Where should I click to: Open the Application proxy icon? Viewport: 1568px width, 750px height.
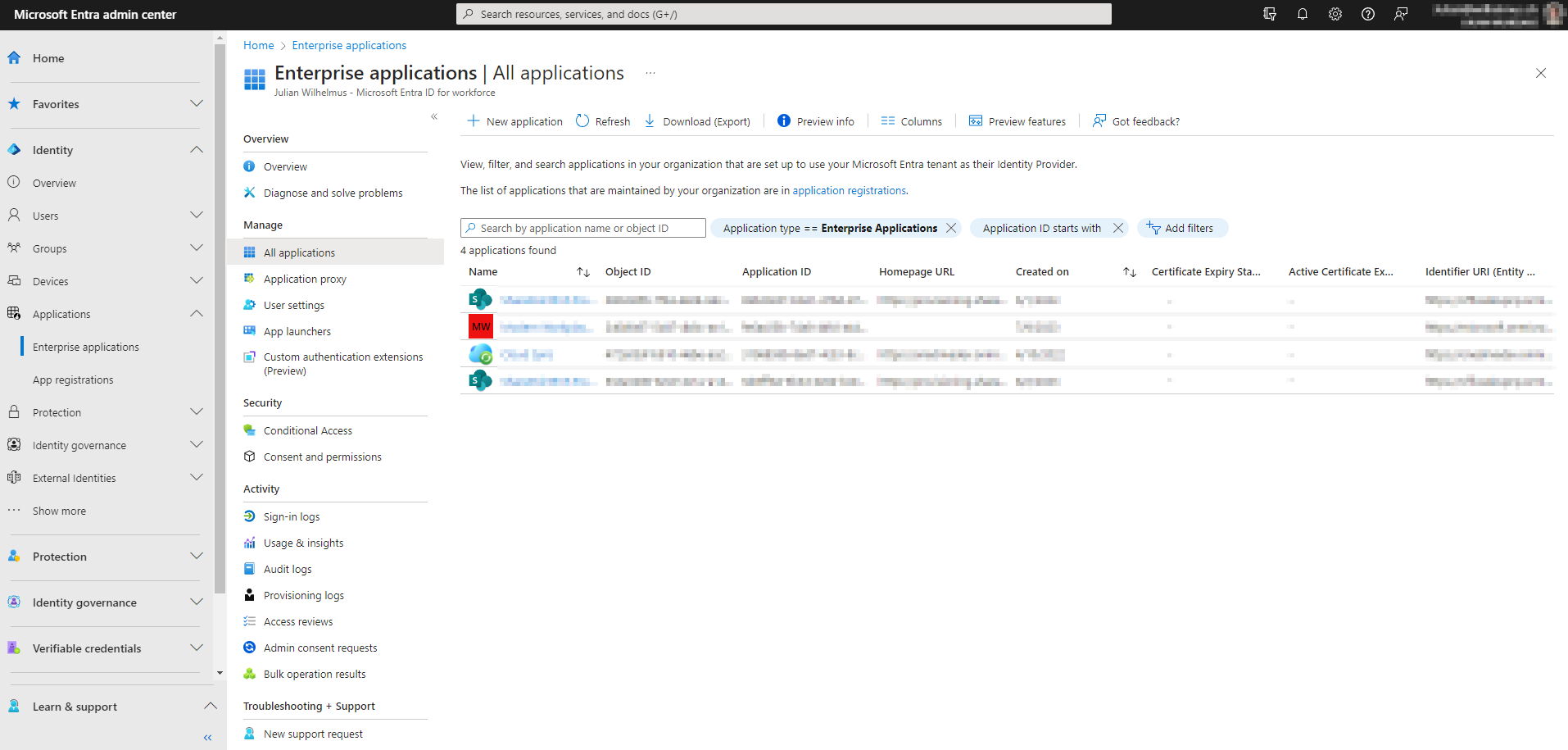pos(250,279)
